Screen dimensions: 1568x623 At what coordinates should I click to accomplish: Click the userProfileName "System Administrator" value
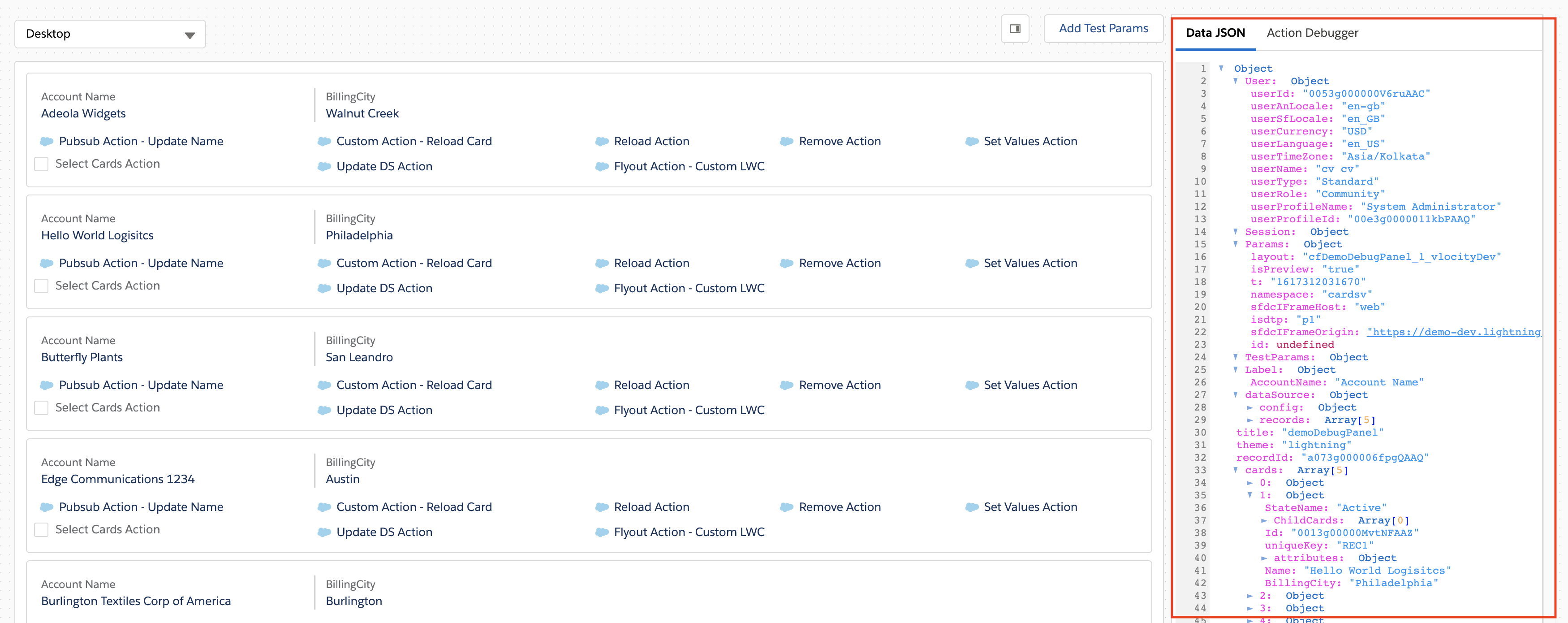pyautogui.click(x=1430, y=207)
